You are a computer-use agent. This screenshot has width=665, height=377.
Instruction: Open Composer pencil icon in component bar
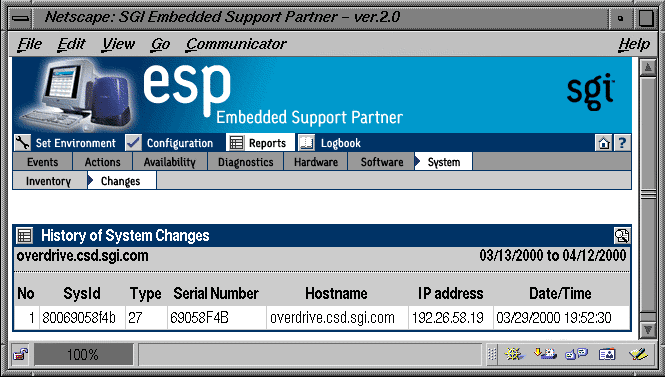click(x=638, y=354)
